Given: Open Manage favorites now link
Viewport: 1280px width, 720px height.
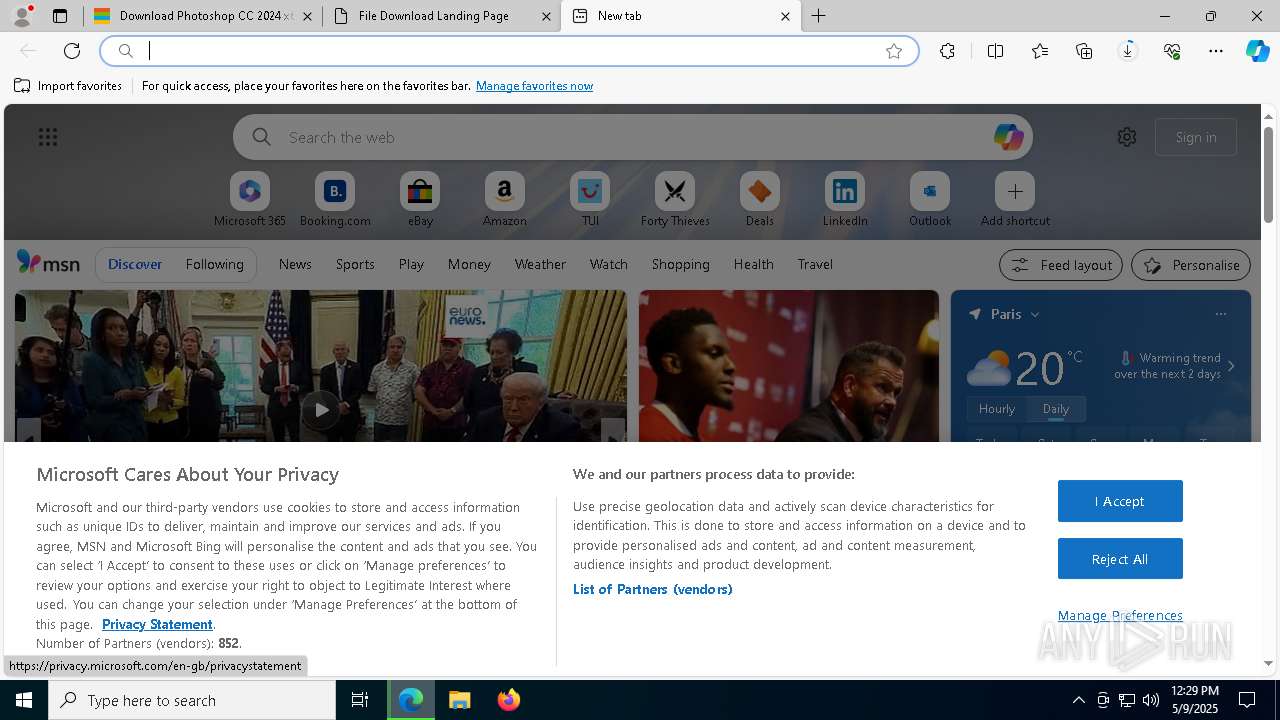Looking at the screenshot, I should [x=534, y=86].
